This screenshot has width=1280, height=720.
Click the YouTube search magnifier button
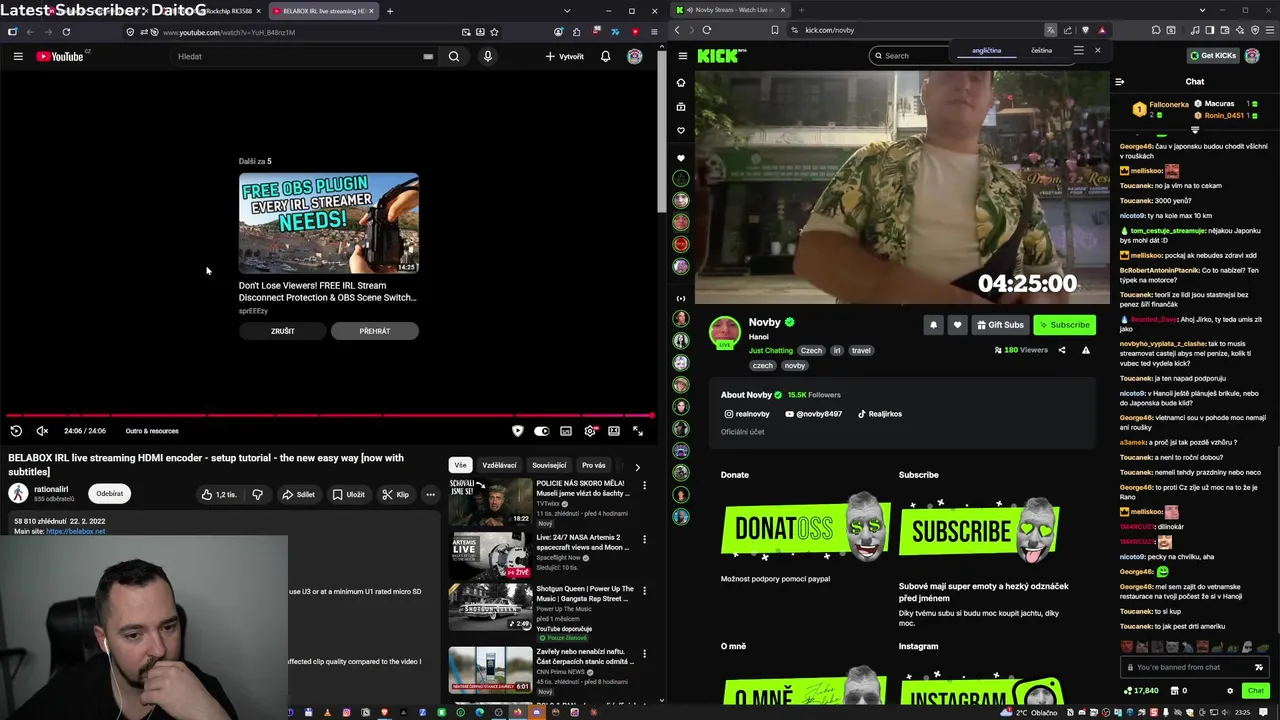point(454,56)
